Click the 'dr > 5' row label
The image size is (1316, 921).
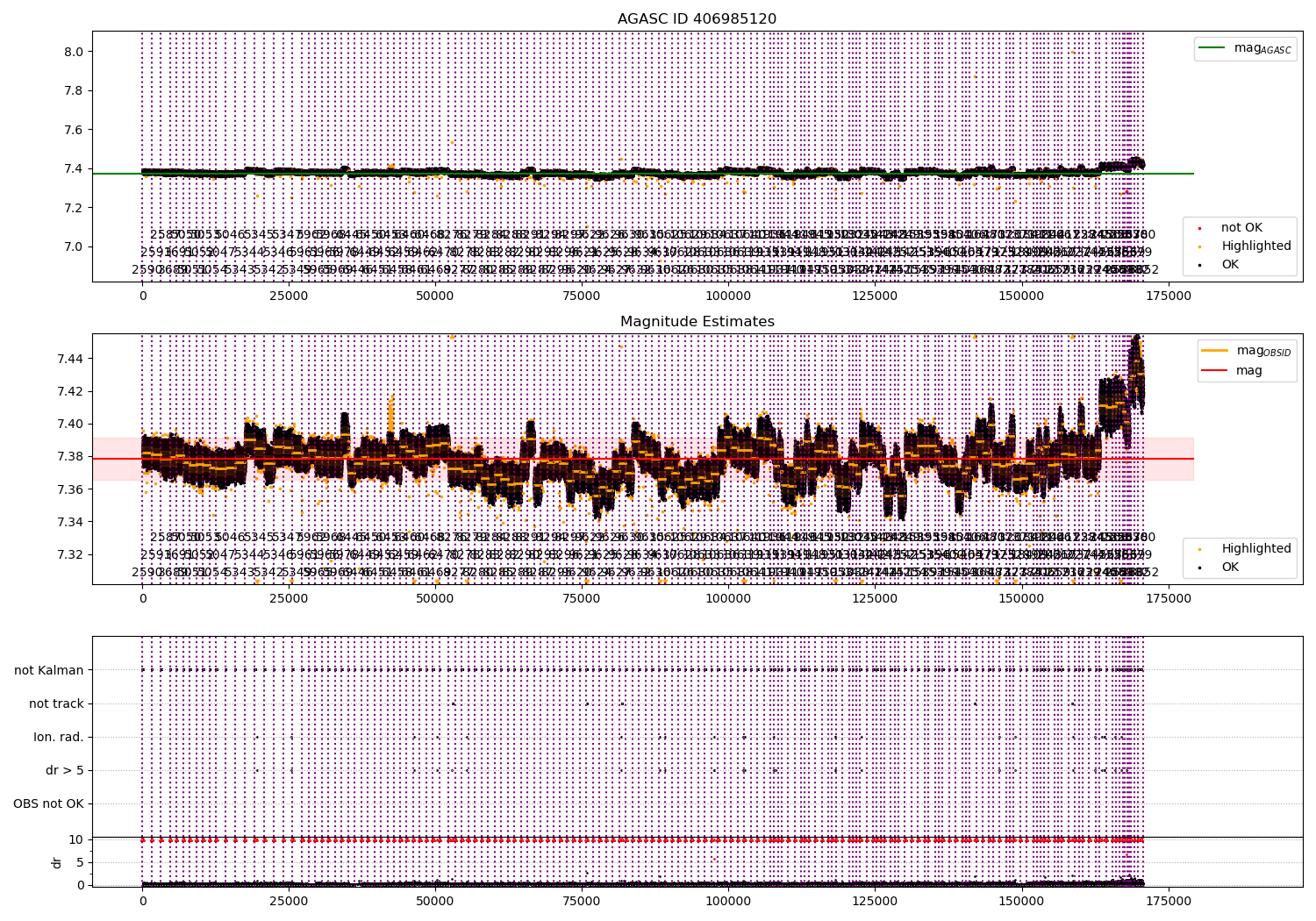click(65, 770)
